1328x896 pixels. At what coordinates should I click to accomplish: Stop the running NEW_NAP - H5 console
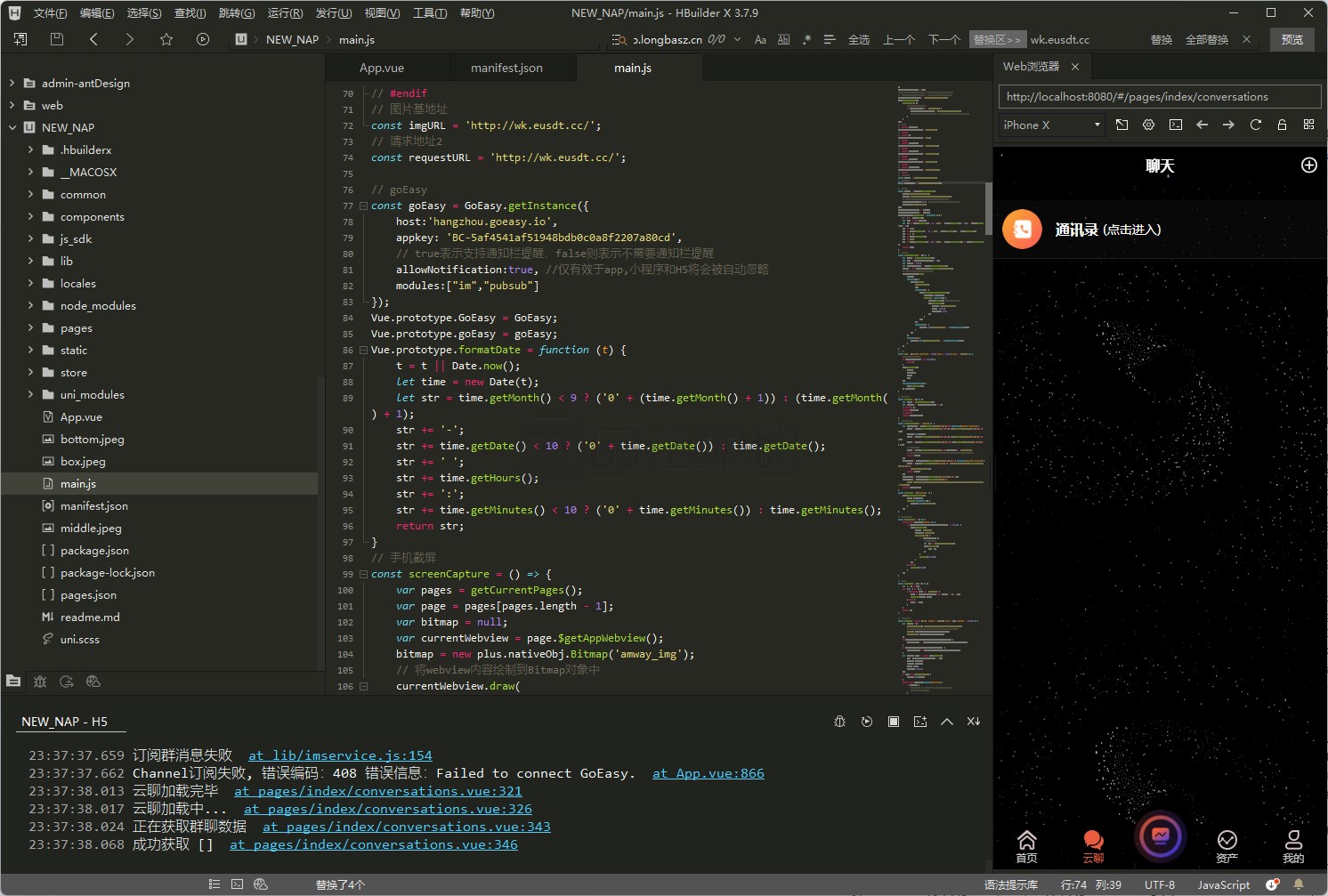pyautogui.click(x=893, y=722)
